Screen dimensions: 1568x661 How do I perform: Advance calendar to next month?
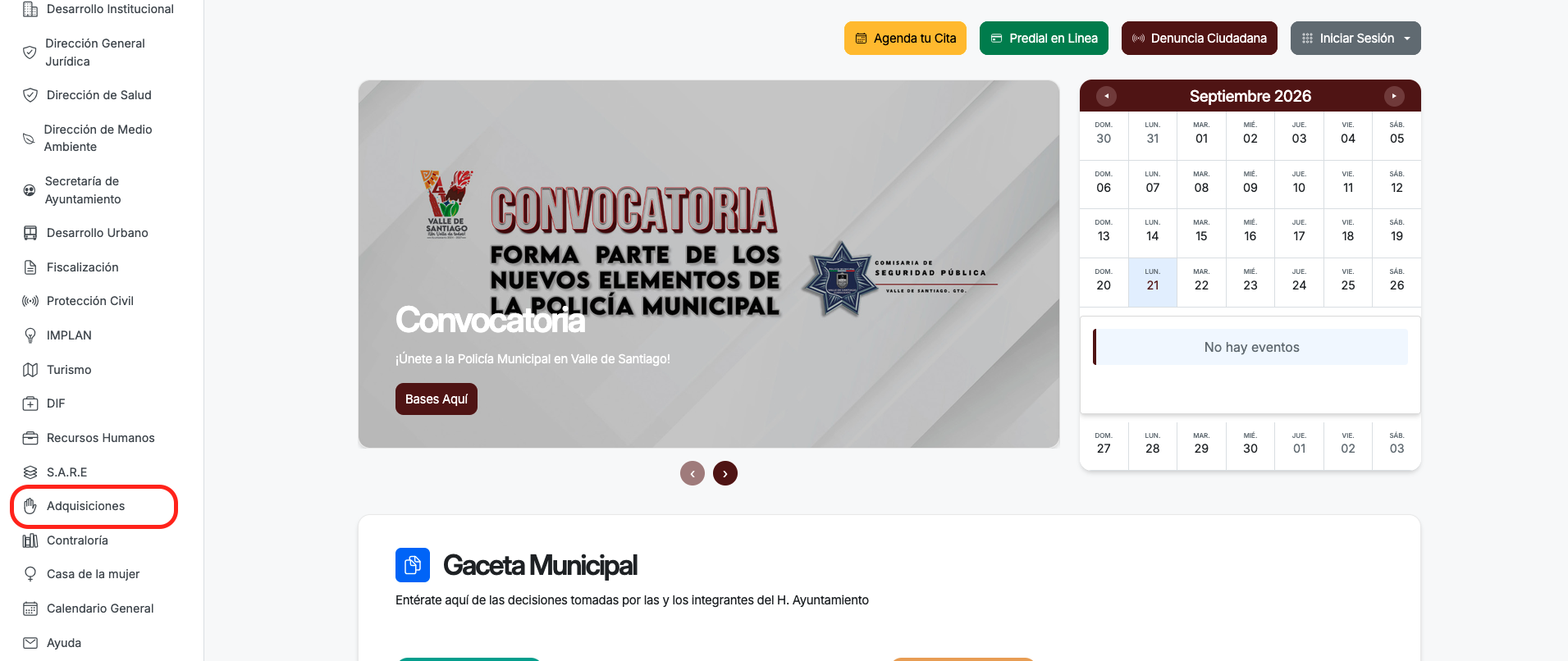point(1394,96)
